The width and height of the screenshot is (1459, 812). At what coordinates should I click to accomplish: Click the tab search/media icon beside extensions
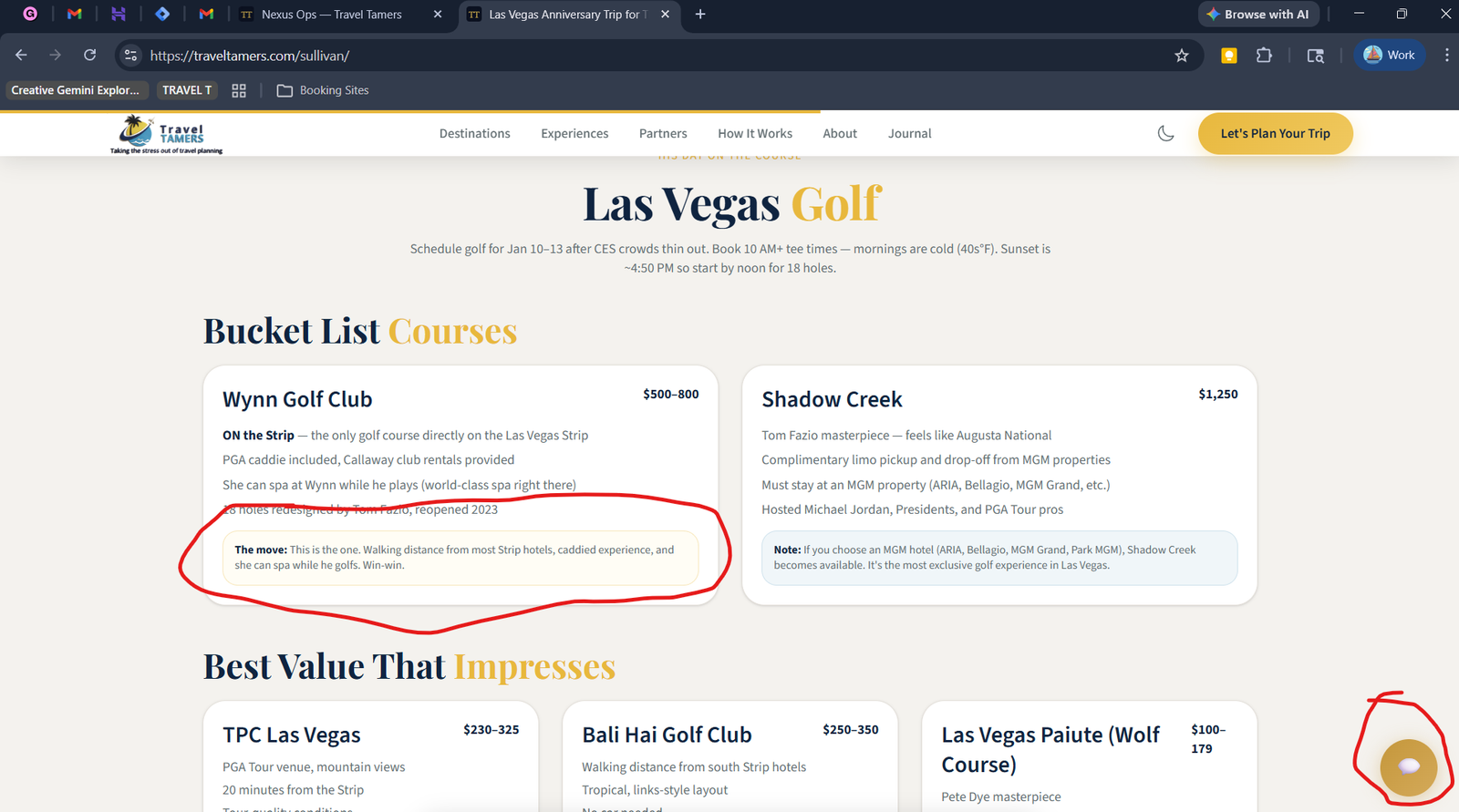click(x=1315, y=56)
